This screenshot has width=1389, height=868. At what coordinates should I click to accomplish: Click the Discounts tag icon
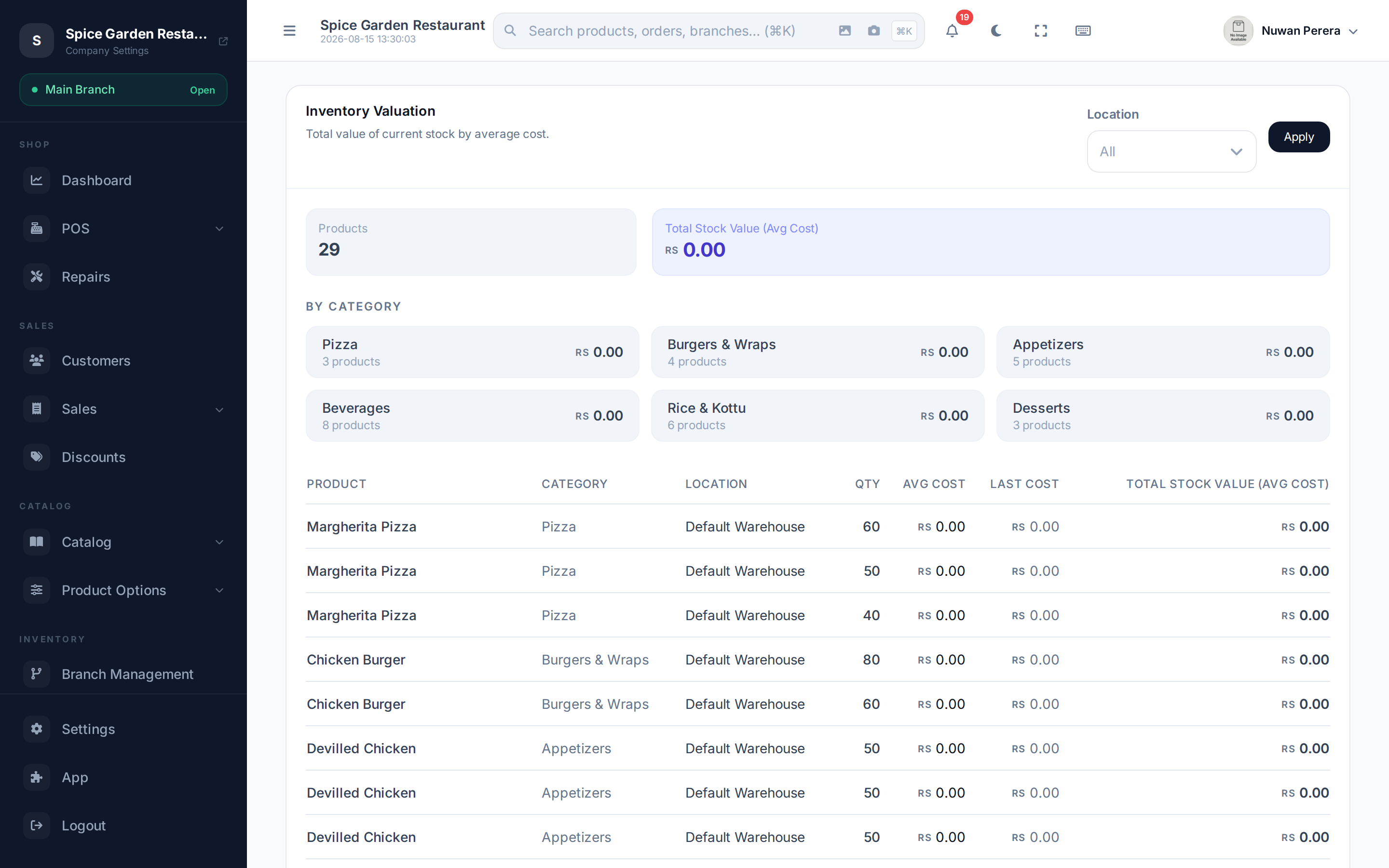(37, 457)
